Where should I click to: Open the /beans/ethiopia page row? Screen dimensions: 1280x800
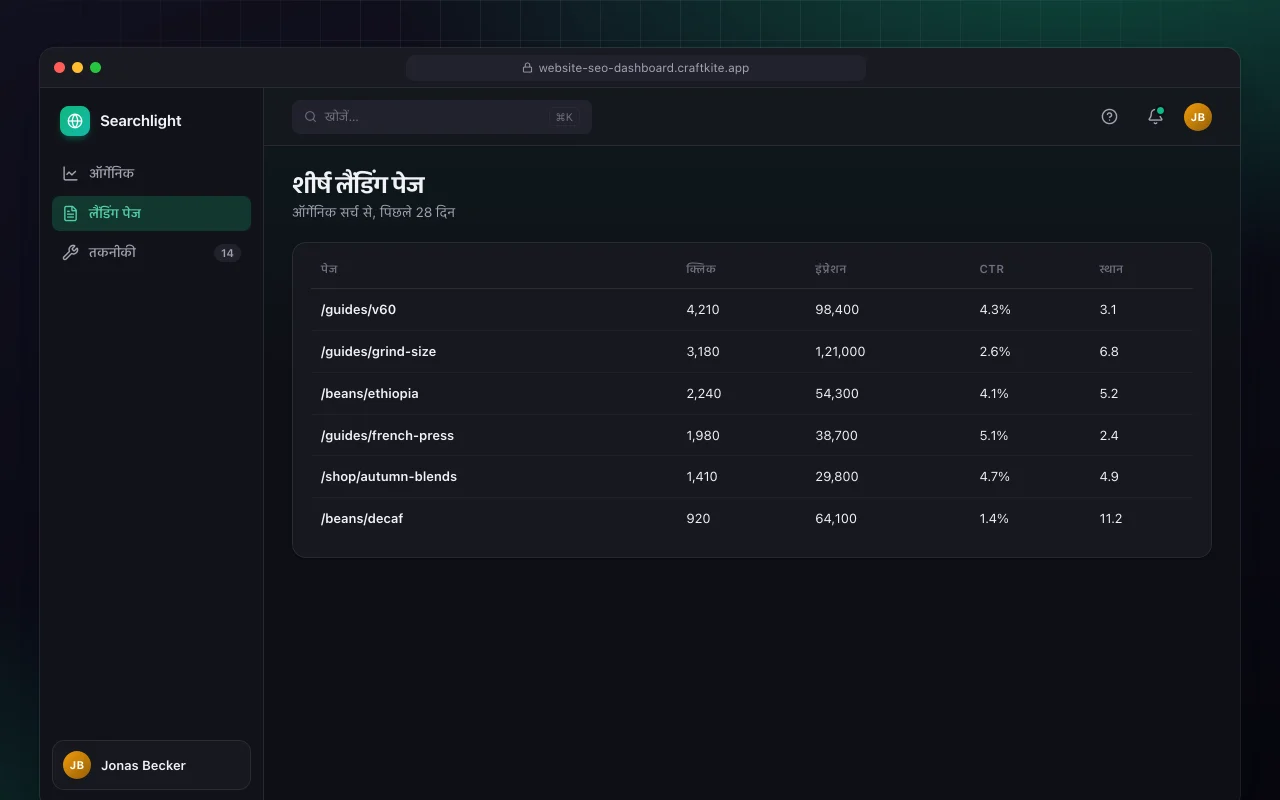coord(752,394)
